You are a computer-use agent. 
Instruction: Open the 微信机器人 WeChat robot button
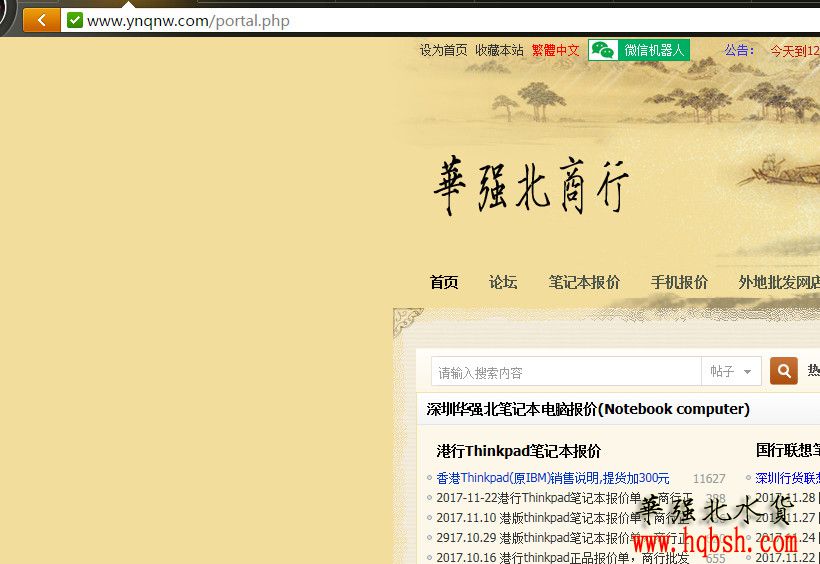pyautogui.click(x=639, y=50)
